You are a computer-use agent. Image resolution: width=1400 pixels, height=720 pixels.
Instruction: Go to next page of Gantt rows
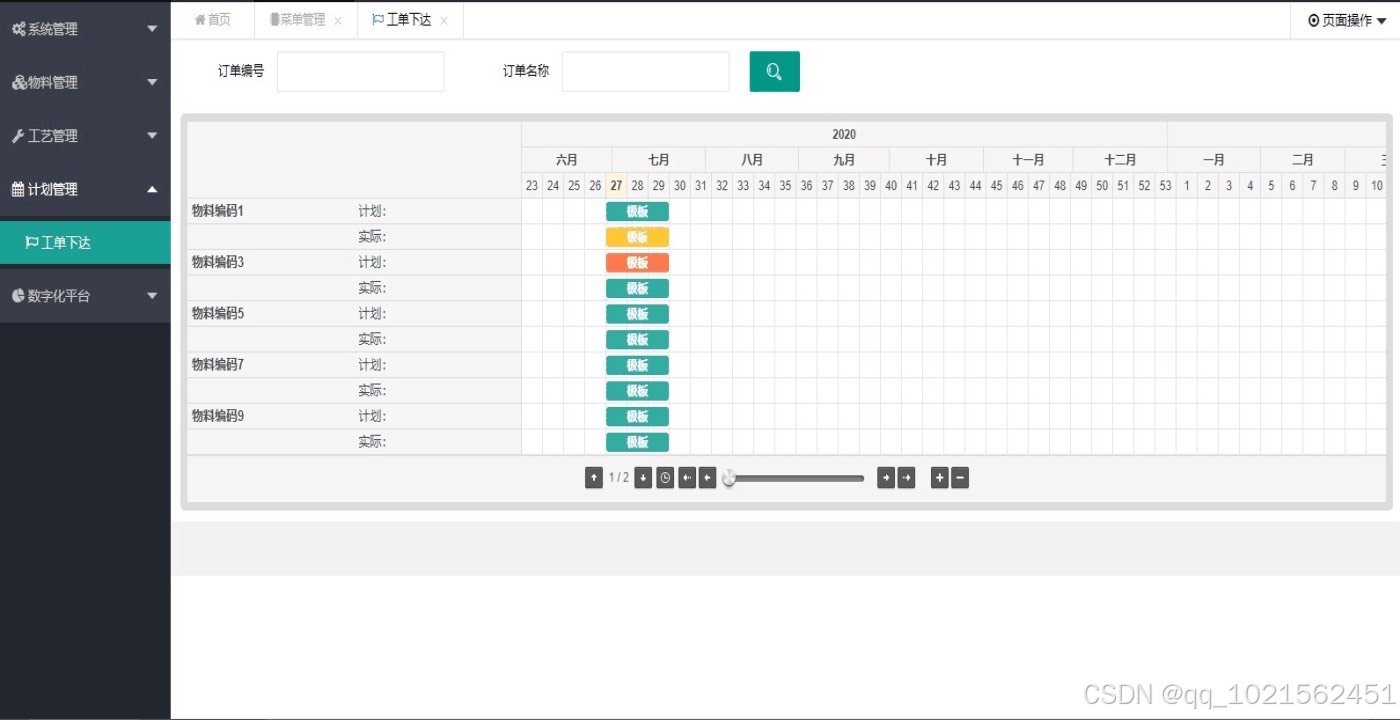643,478
